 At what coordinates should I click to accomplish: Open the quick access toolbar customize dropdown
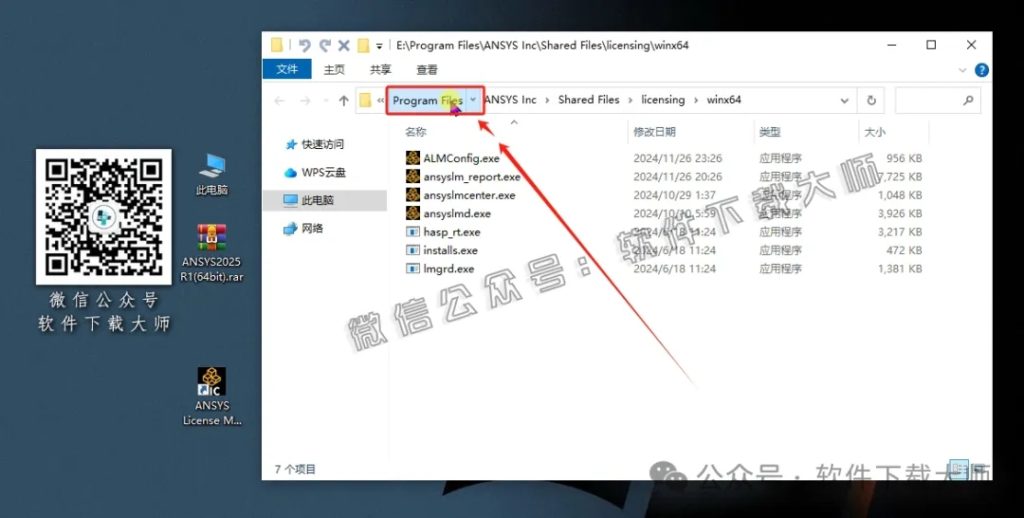point(379,46)
